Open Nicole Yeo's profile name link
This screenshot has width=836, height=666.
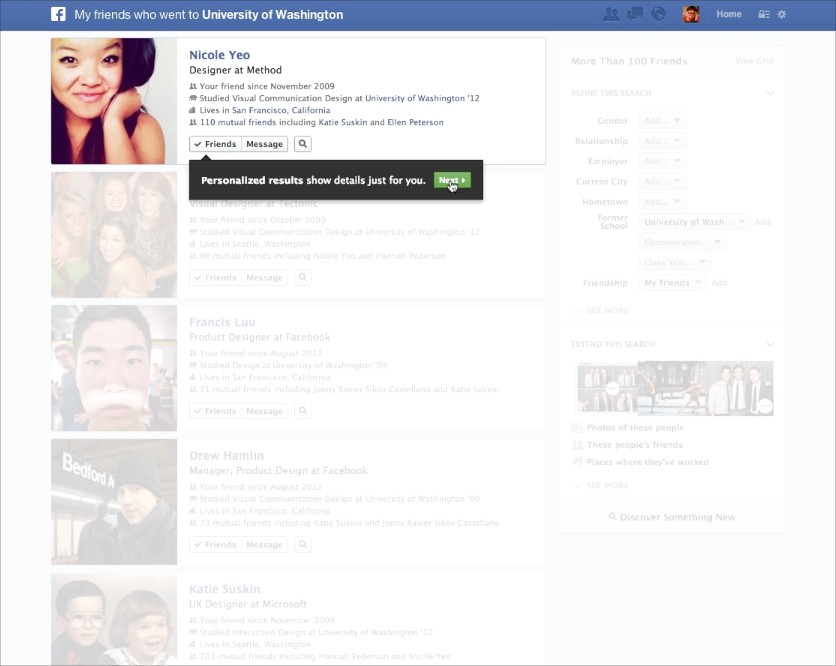point(220,55)
